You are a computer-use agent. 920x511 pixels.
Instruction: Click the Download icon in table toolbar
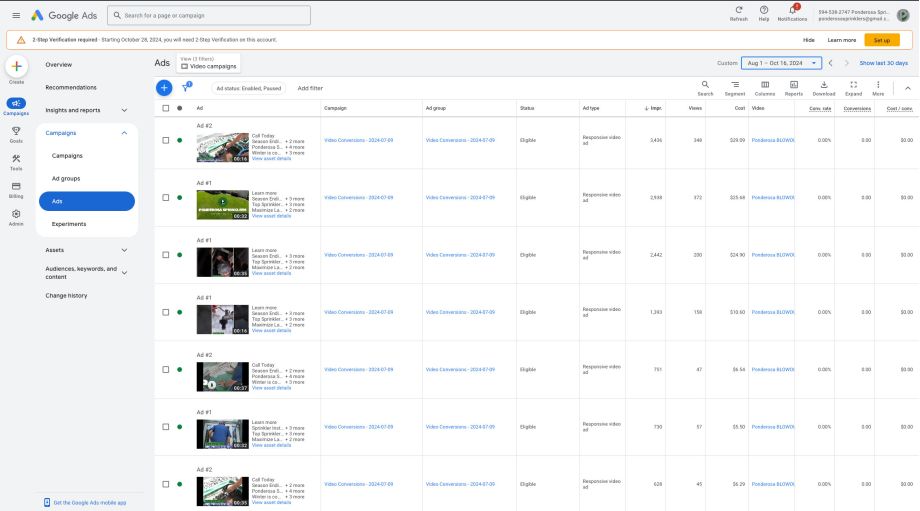[x=823, y=86]
